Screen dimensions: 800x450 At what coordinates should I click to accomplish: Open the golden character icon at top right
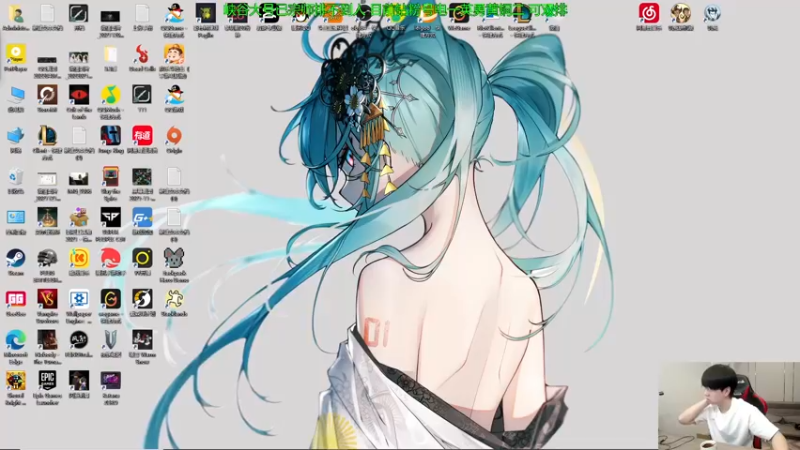point(681,14)
